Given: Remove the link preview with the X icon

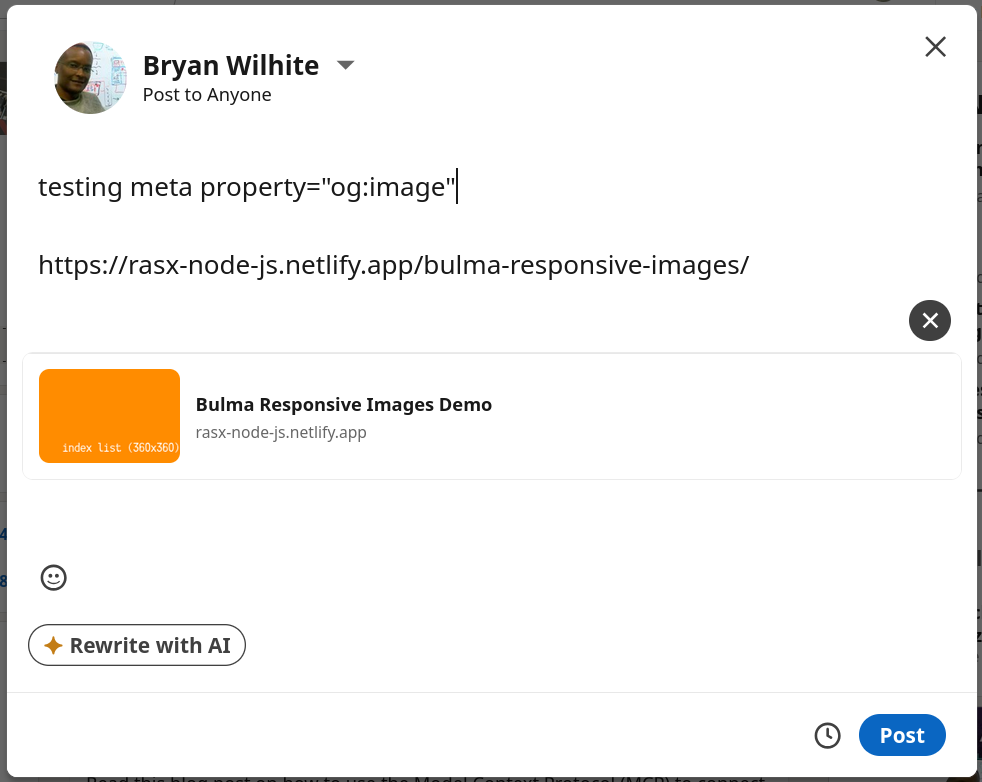Looking at the screenshot, I should pyautogui.click(x=929, y=320).
